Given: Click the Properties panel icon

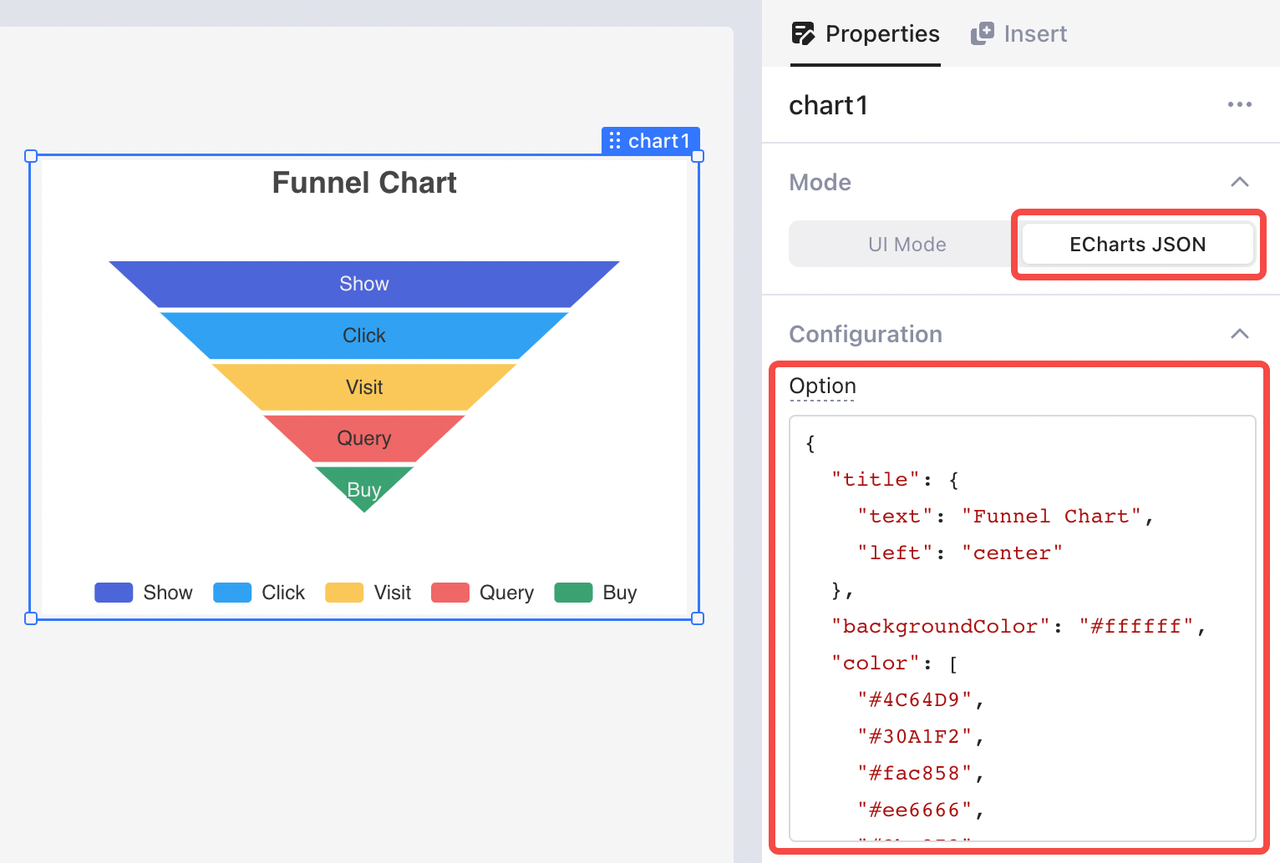Looking at the screenshot, I should tap(803, 34).
